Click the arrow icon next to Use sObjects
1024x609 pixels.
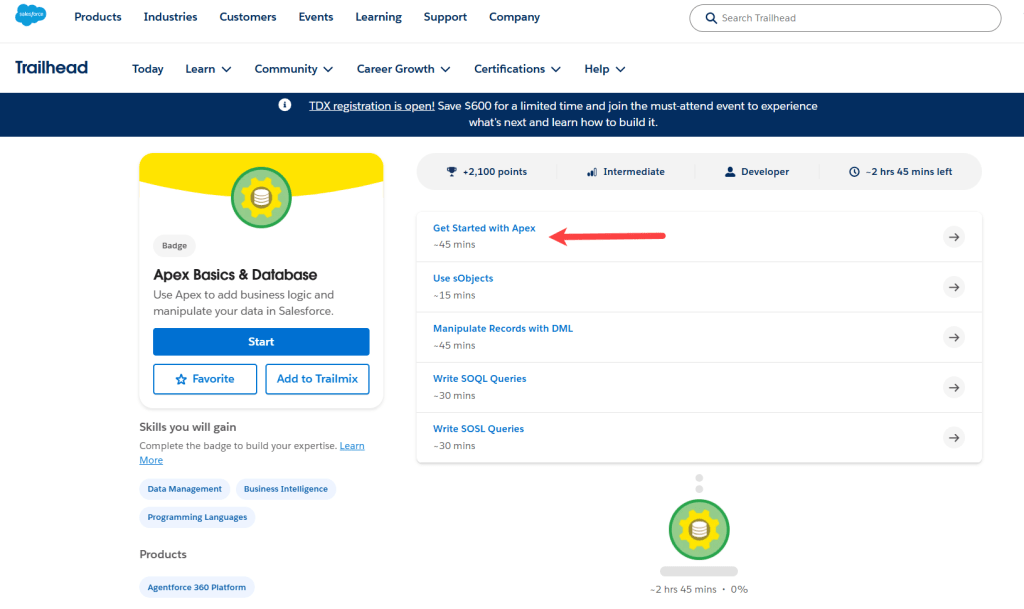coord(954,287)
